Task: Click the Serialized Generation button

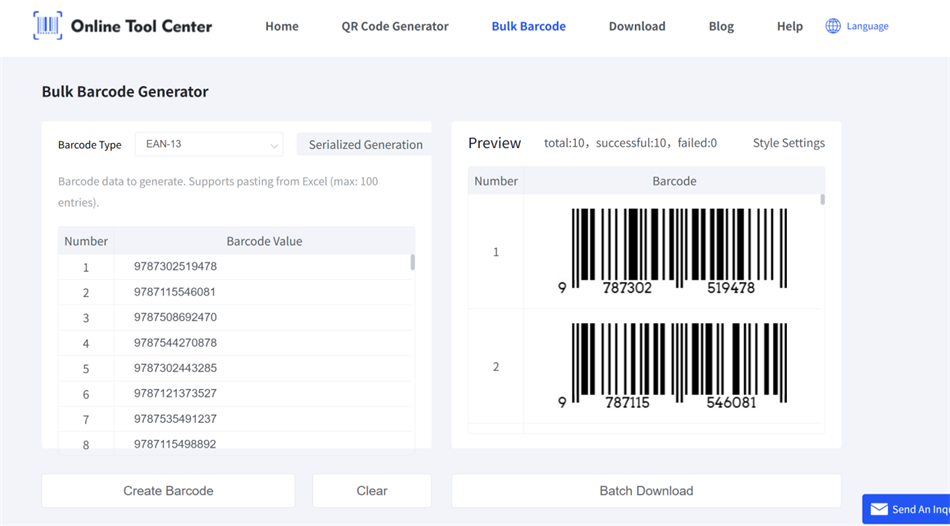Action: (365, 144)
